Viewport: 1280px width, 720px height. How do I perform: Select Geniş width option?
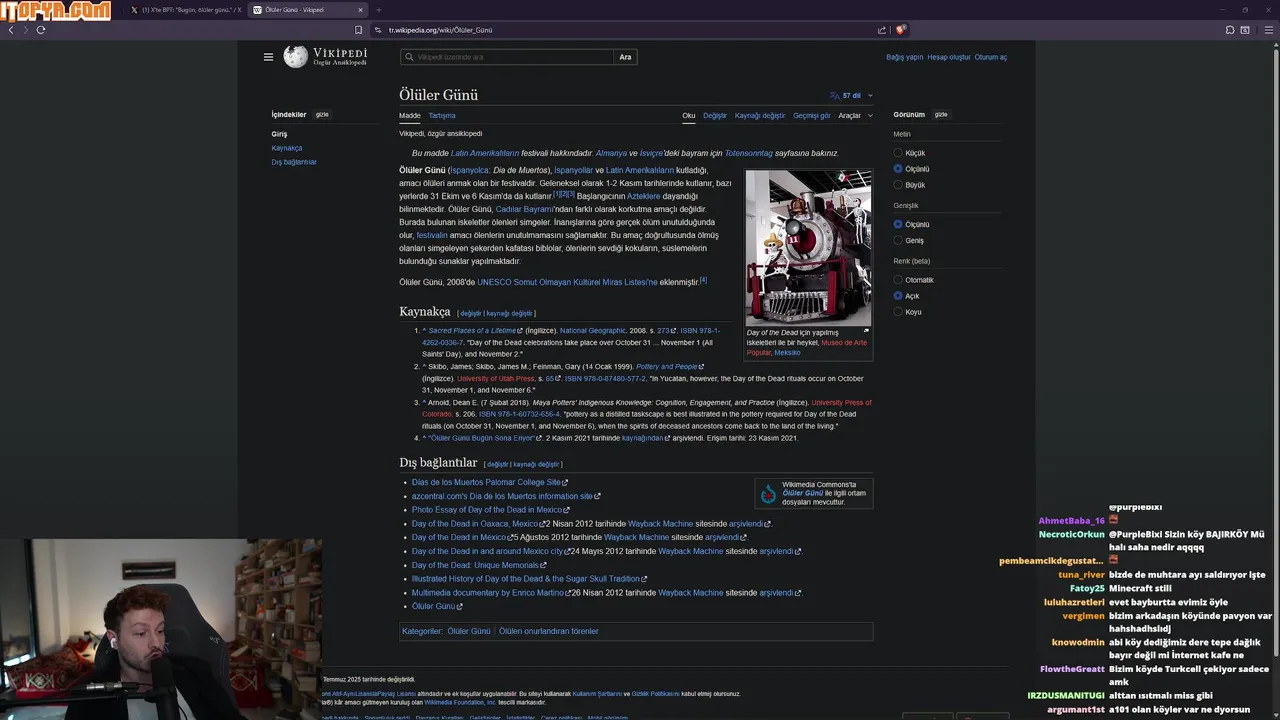coord(898,241)
